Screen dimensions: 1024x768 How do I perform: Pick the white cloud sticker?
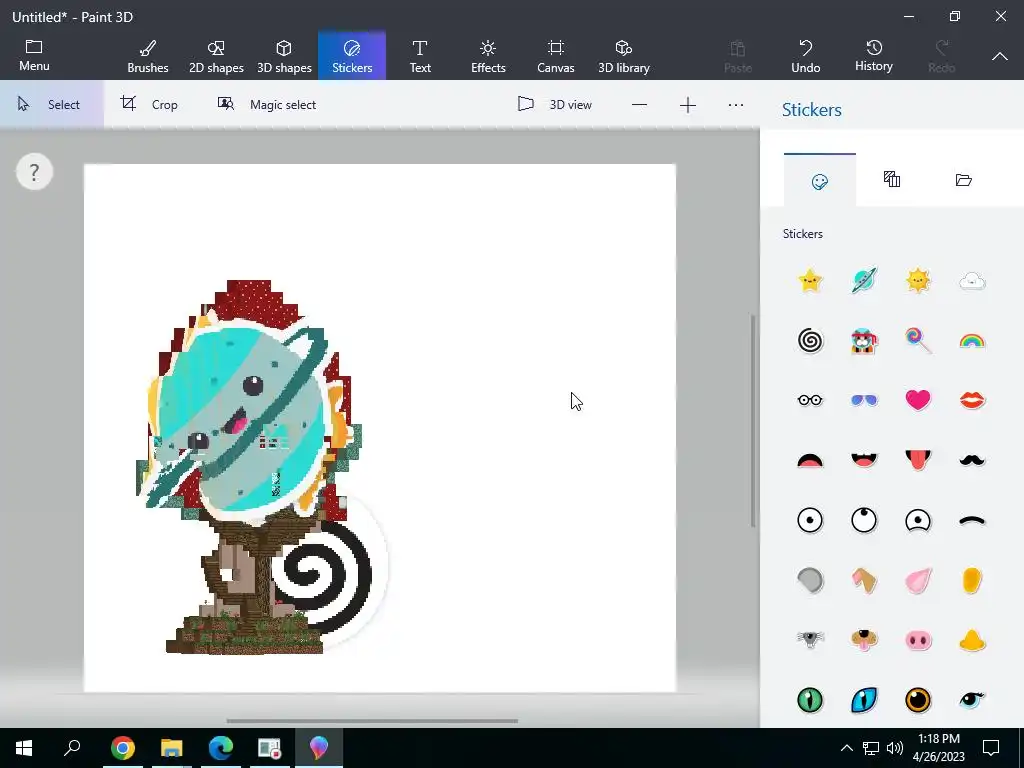pyautogui.click(x=972, y=281)
